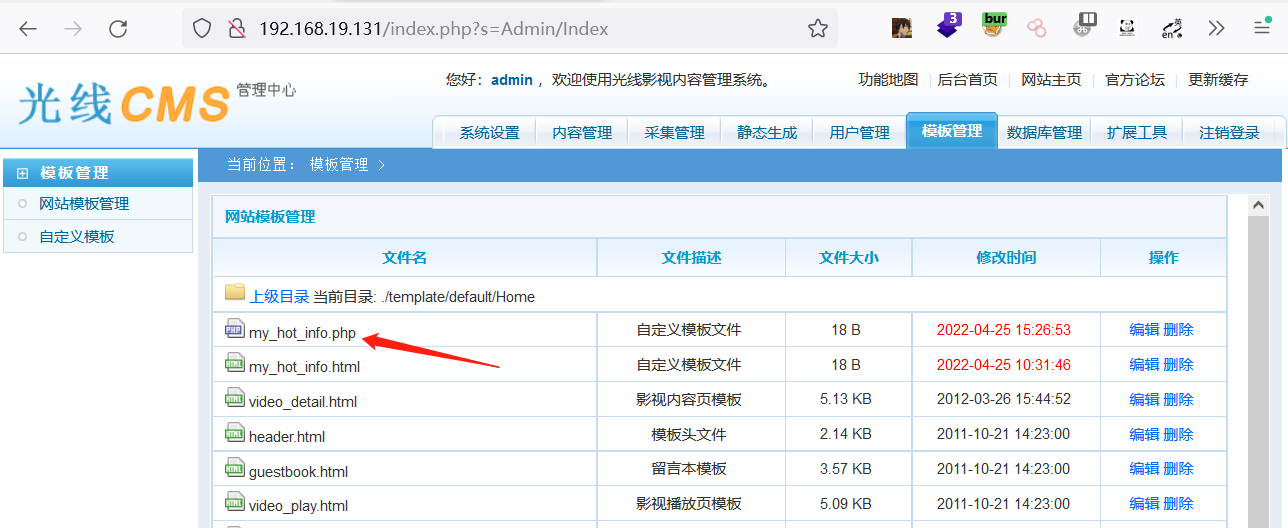The width and height of the screenshot is (1288, 528).
Task: Edit video_detail.html via 编辑
Action: (x=1144, y=399)
